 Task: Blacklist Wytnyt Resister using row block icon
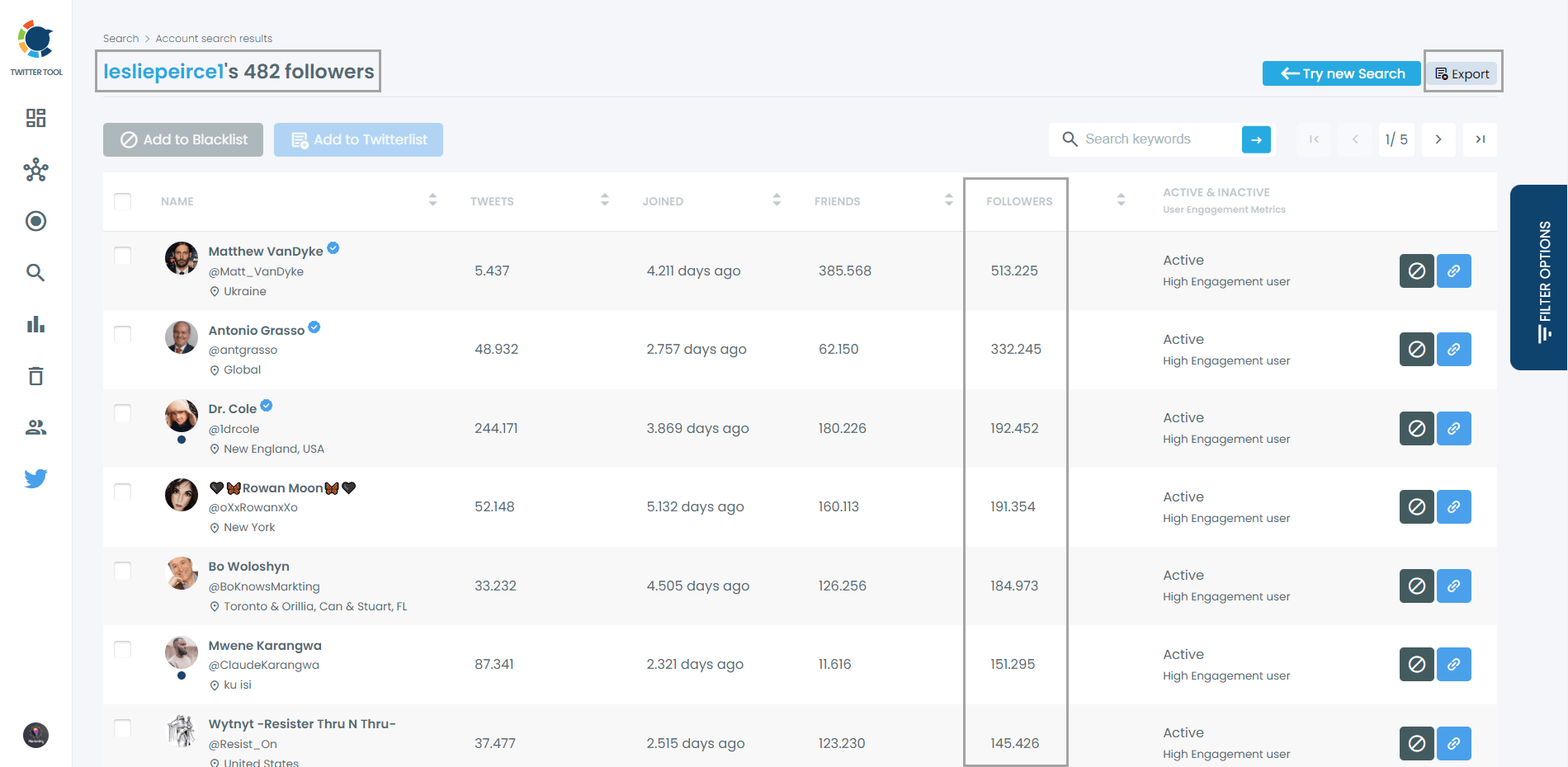(x=1417, y=743)
